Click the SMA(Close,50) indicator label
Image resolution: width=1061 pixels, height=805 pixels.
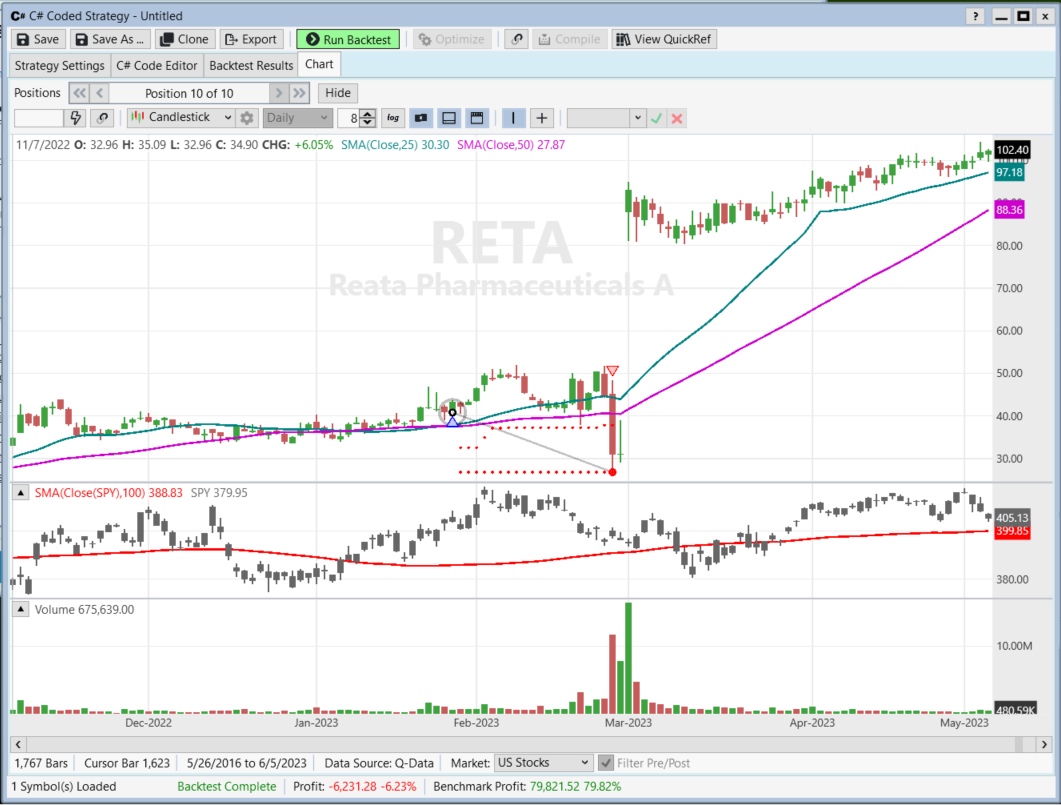(511, 145)
